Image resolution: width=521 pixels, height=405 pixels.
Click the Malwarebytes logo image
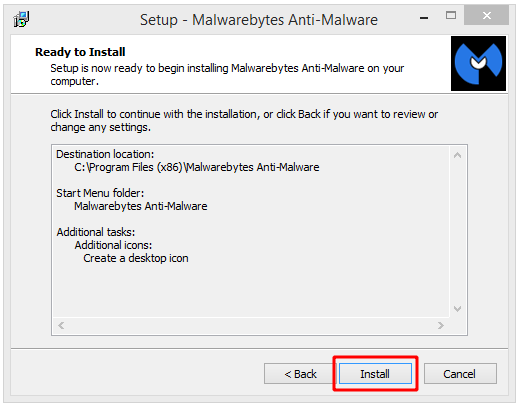478,63
